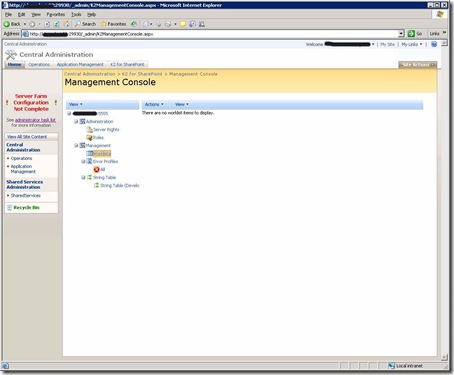Viewport: 454px width, 375px height.
Task: Open the History icon in the toolbar
Action: click(x=134, y=24)
